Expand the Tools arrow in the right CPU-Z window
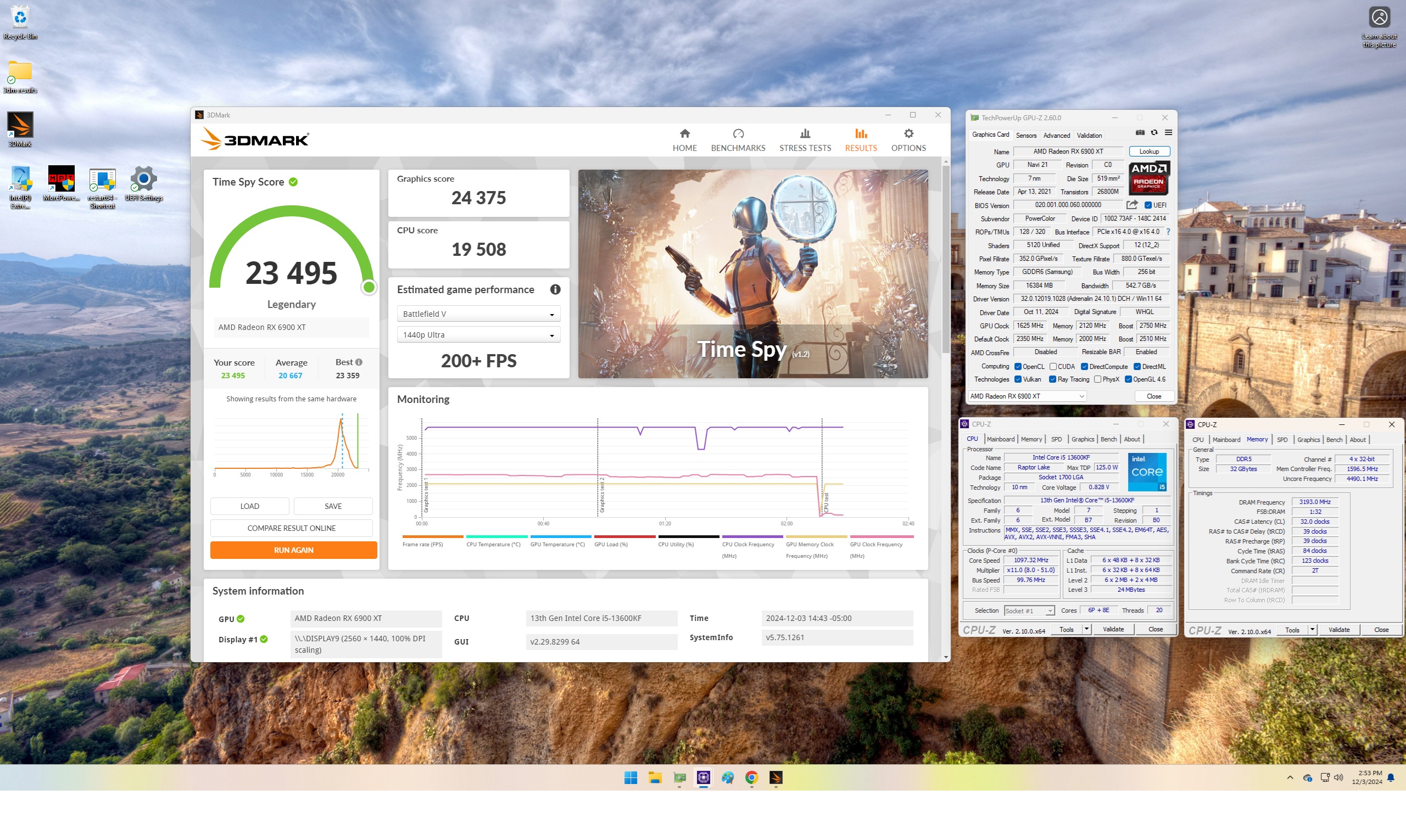 [x=1312, y=629]
